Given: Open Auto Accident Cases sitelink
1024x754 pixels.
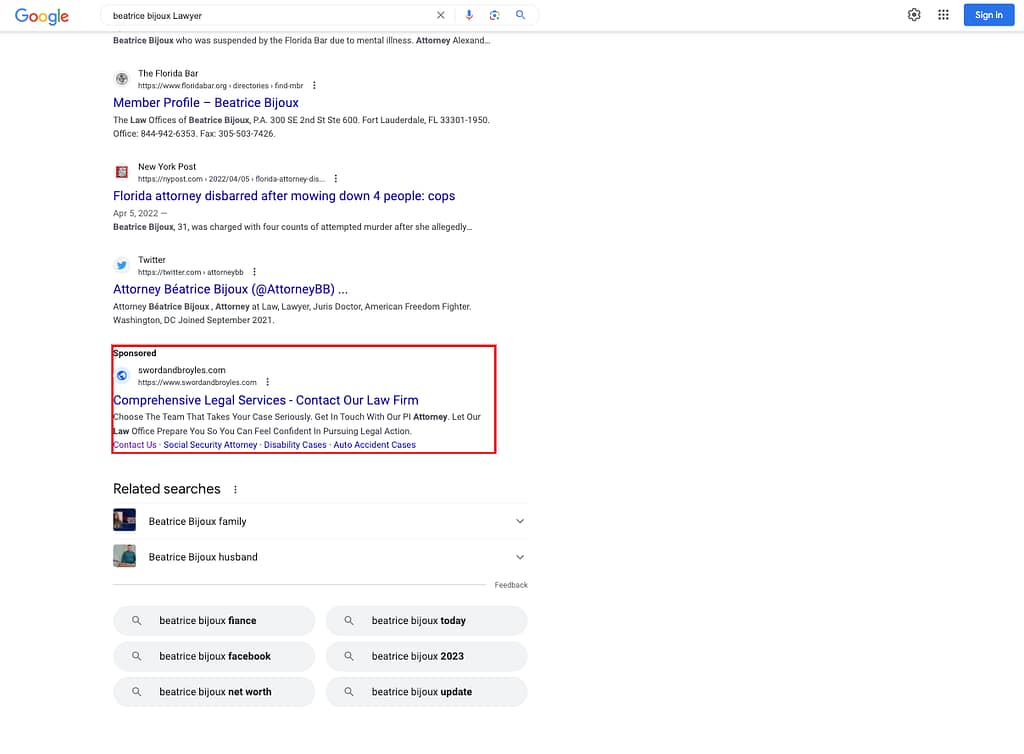Looking at the screenshot, I should pos(375,445).
